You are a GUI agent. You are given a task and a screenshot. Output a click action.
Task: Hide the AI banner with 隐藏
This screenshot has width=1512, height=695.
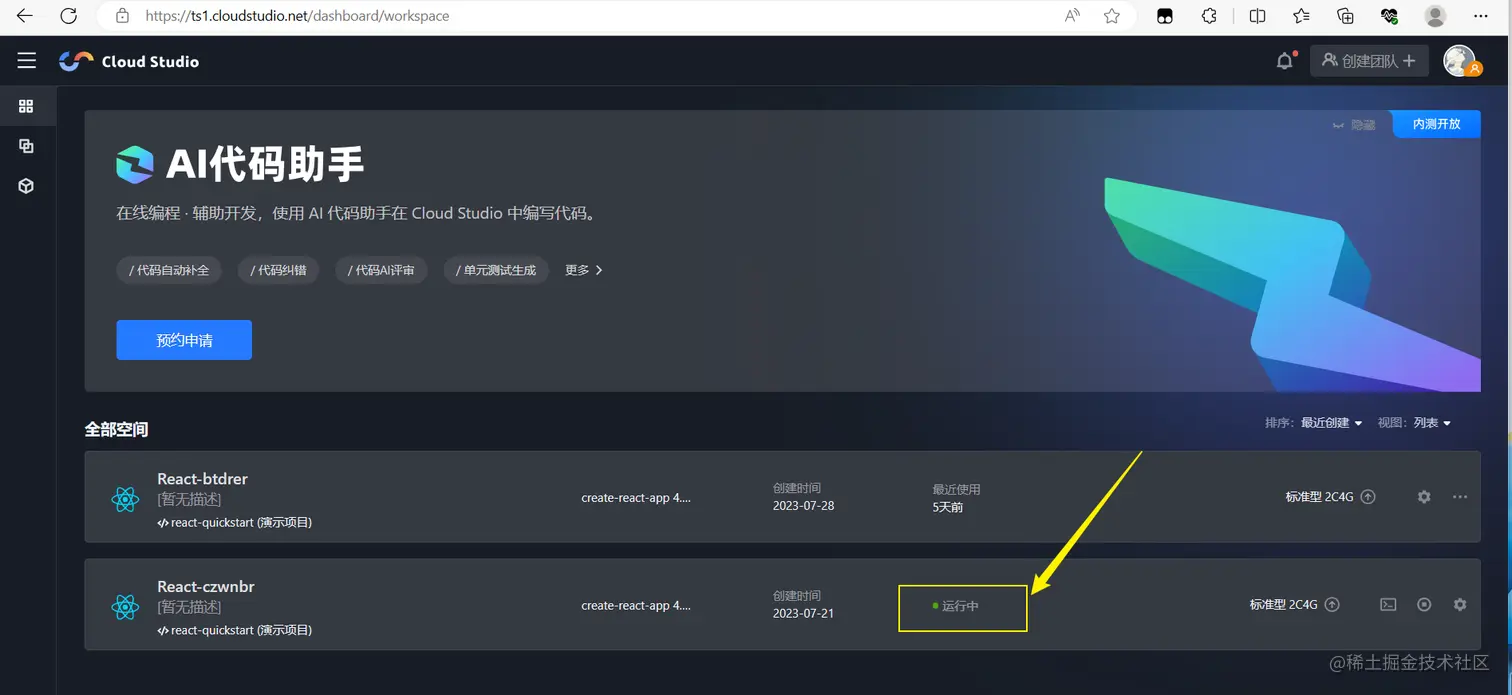(1354, 125)
